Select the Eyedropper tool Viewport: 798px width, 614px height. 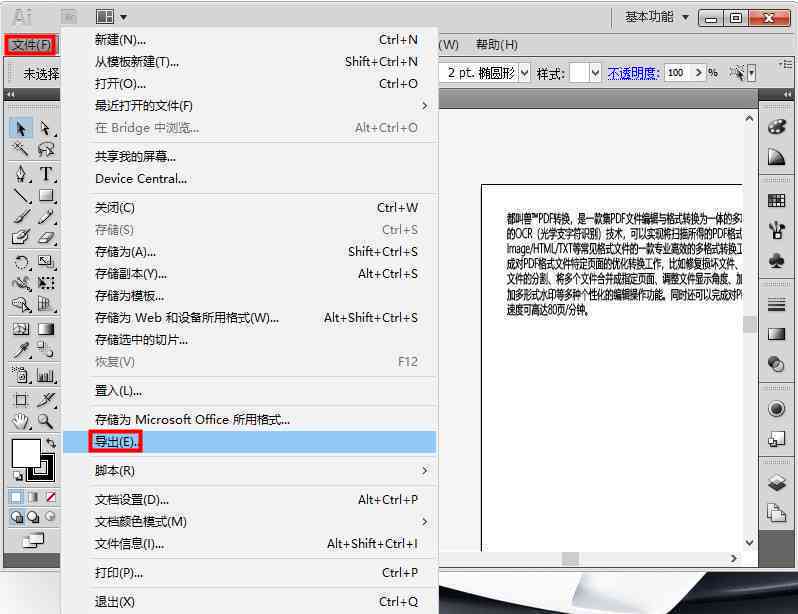coord(20,350)
